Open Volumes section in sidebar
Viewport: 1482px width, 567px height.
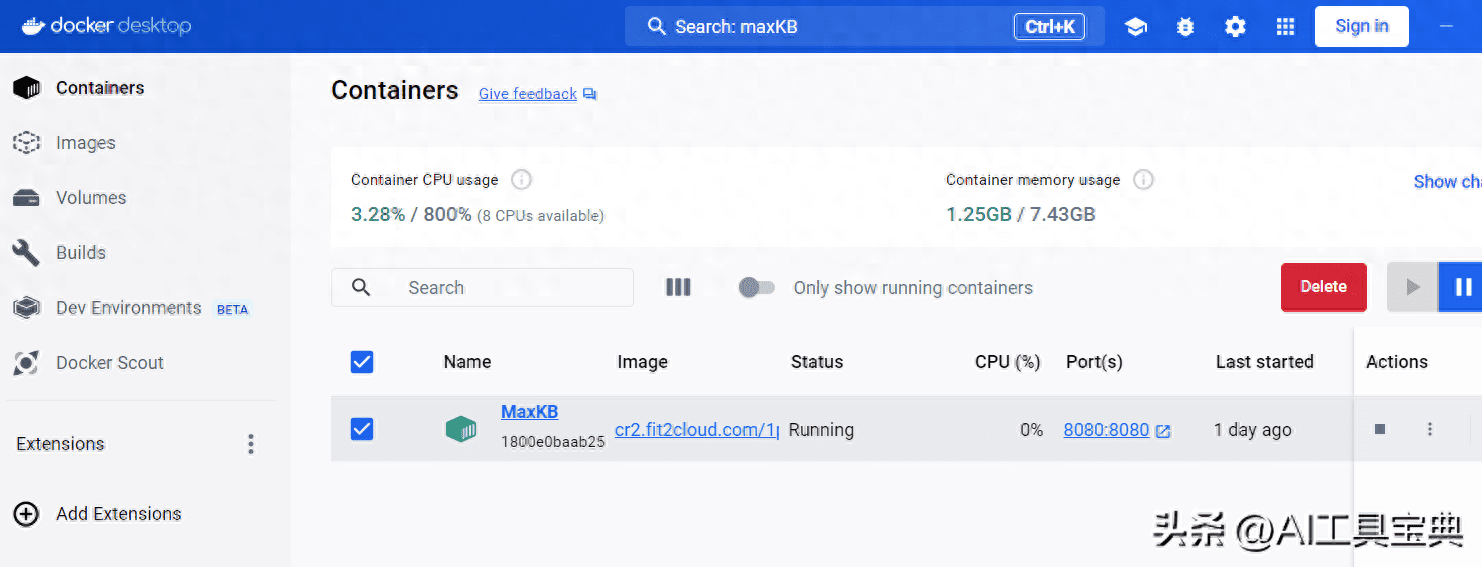90,198
